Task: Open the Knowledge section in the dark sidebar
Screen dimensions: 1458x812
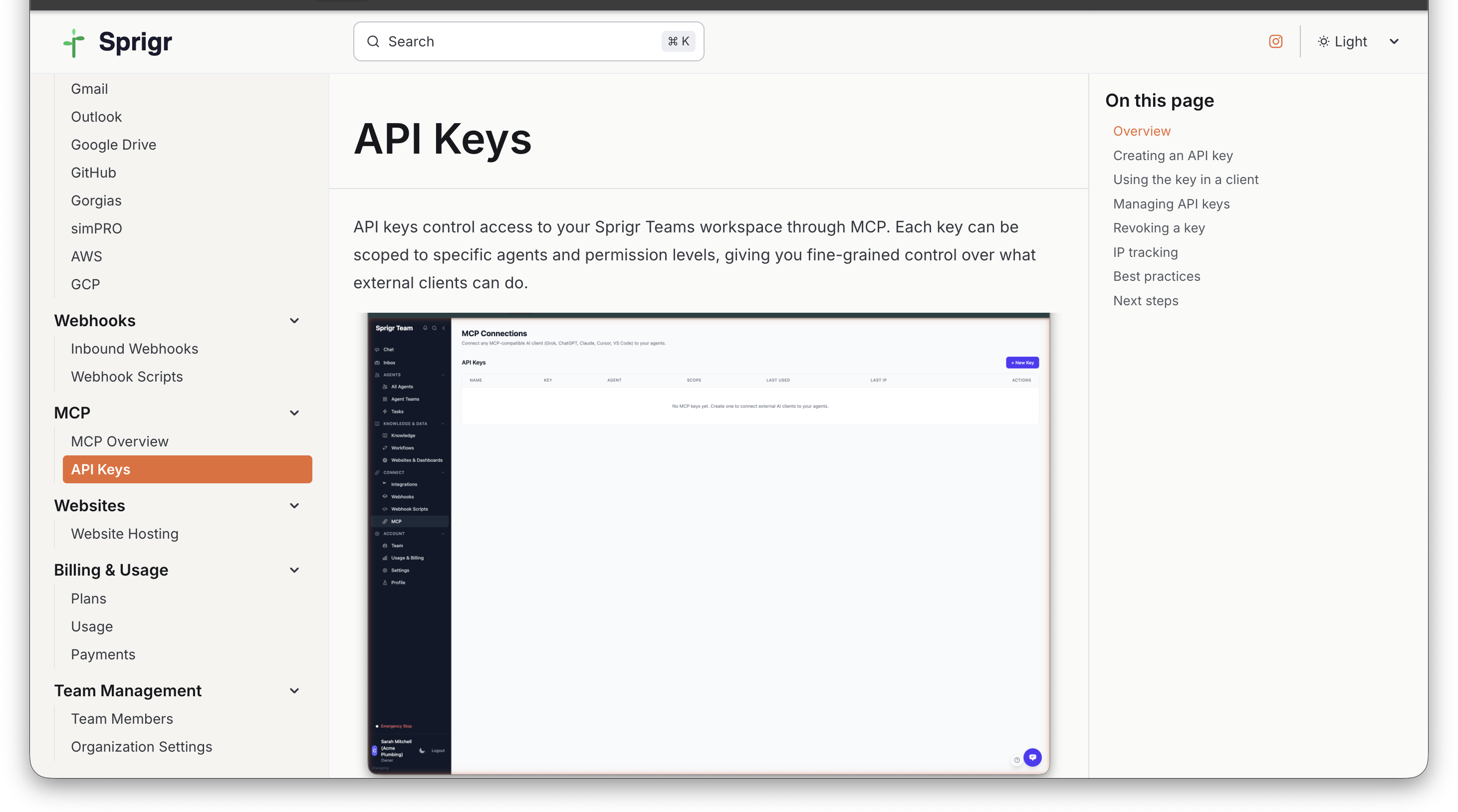Action: pos(403,436)
